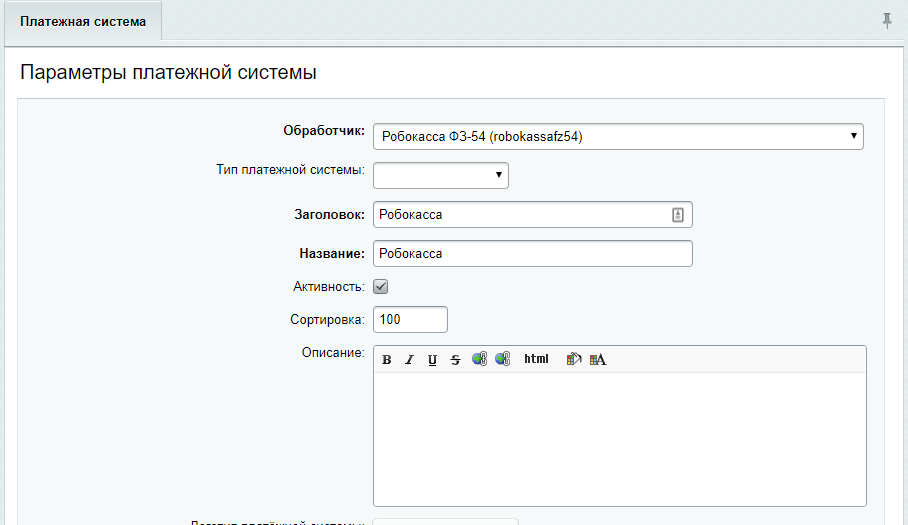Click the pin icon in the tab bar
Screen dimensions: 908x525
pyautogui.click(x=886, y=21)
